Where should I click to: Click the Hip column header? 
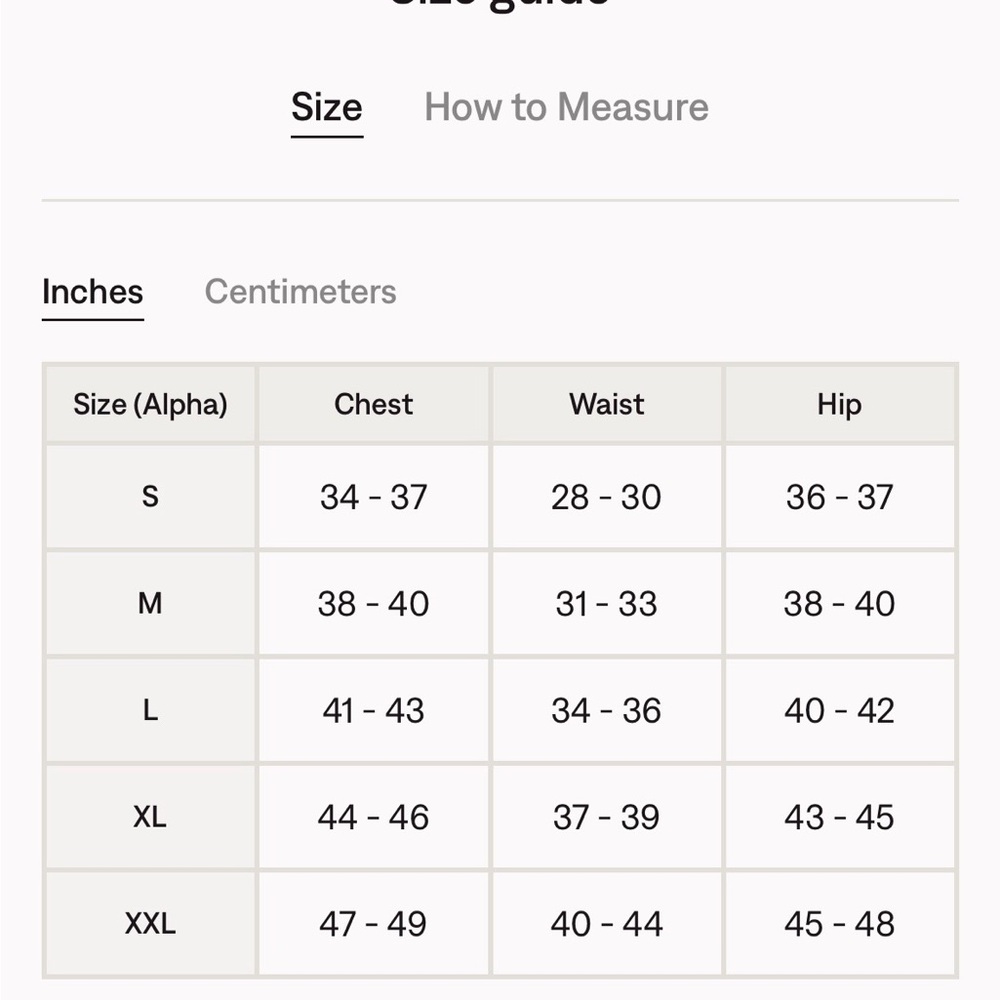click(840, 404)
